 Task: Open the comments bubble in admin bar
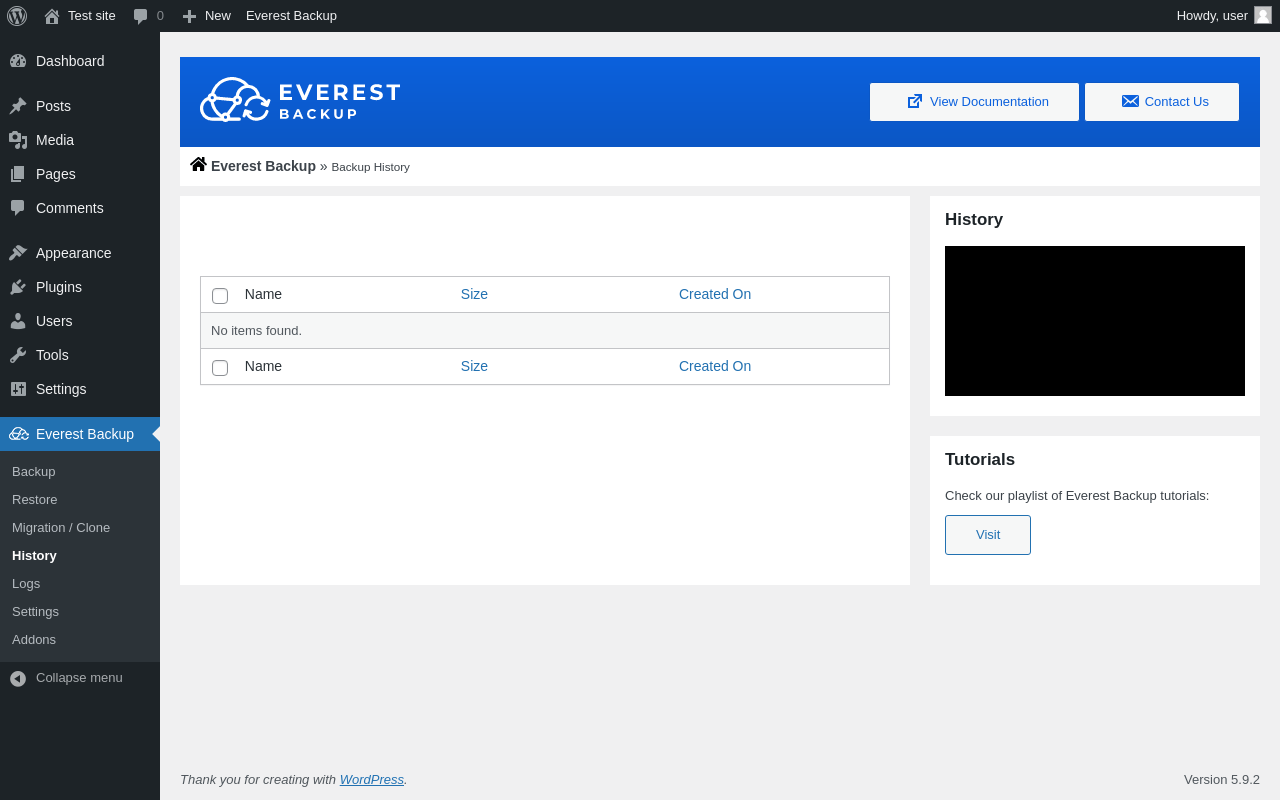141,16
